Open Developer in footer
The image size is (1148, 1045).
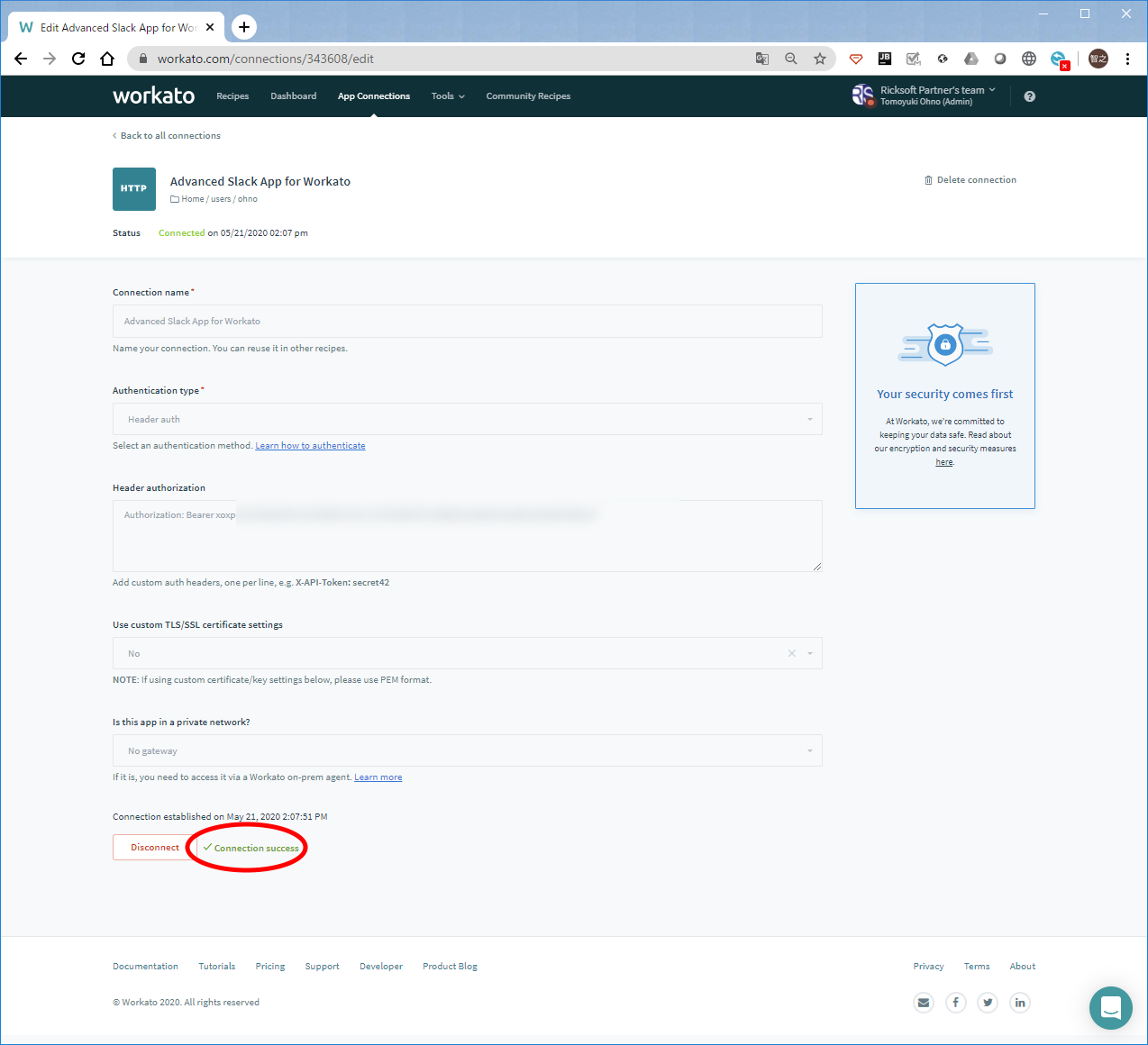tap(381, 967)
